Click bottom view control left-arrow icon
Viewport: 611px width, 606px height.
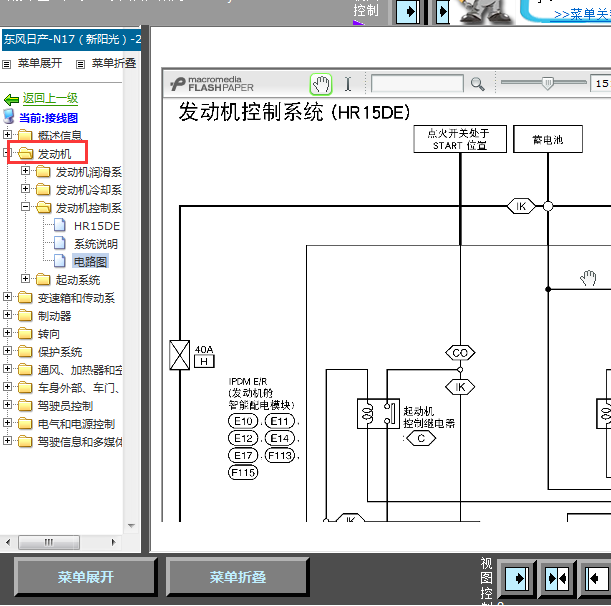click(597, 579)
